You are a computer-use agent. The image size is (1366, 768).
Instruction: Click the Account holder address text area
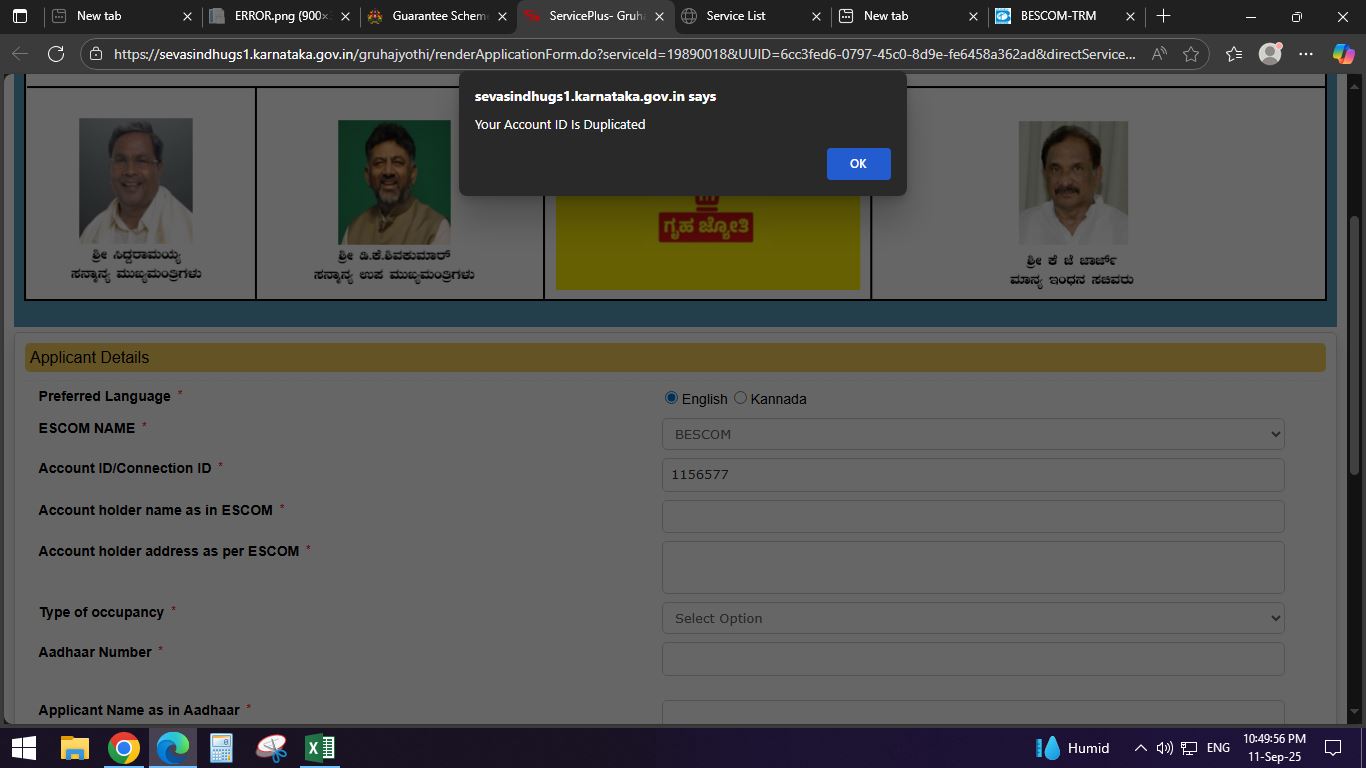[973, 567]
